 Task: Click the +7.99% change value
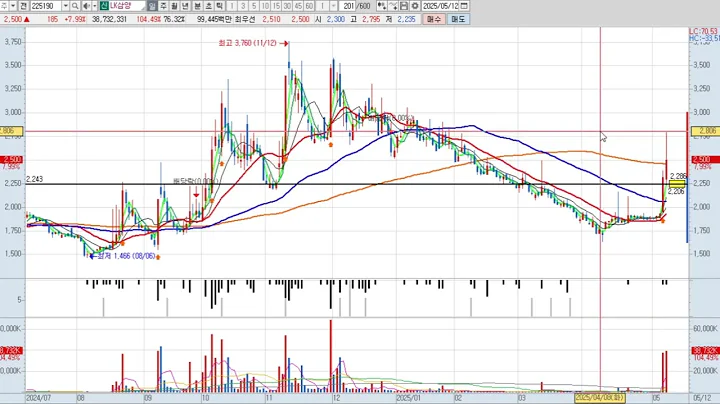75,19
